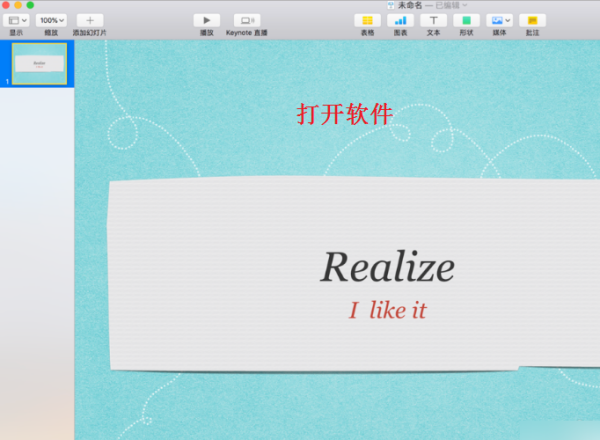Click the green full-screen window button

30,5
